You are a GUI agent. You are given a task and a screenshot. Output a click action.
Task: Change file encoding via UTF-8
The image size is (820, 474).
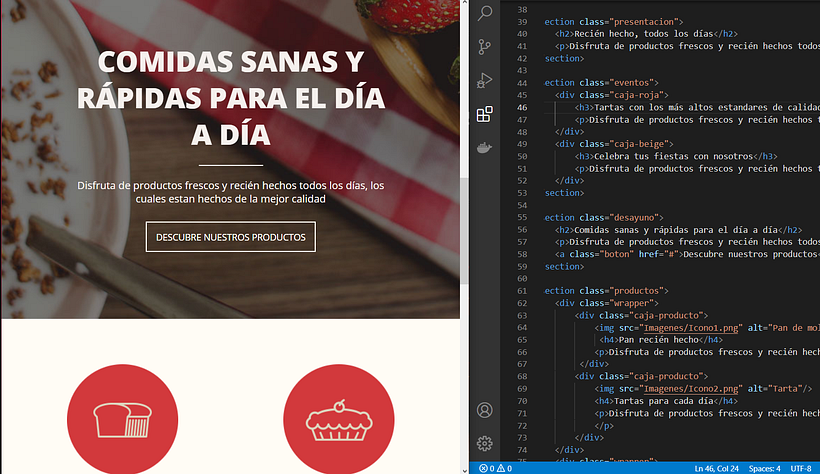point(801,468)
